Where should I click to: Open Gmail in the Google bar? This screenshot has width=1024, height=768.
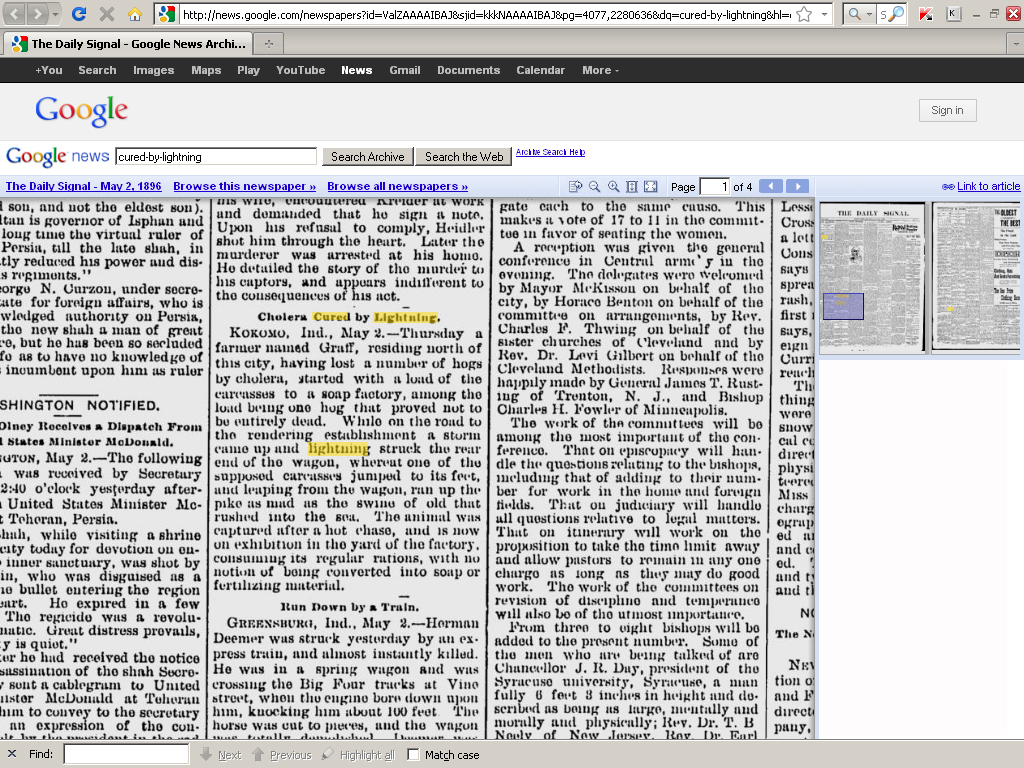coord(405,70)
